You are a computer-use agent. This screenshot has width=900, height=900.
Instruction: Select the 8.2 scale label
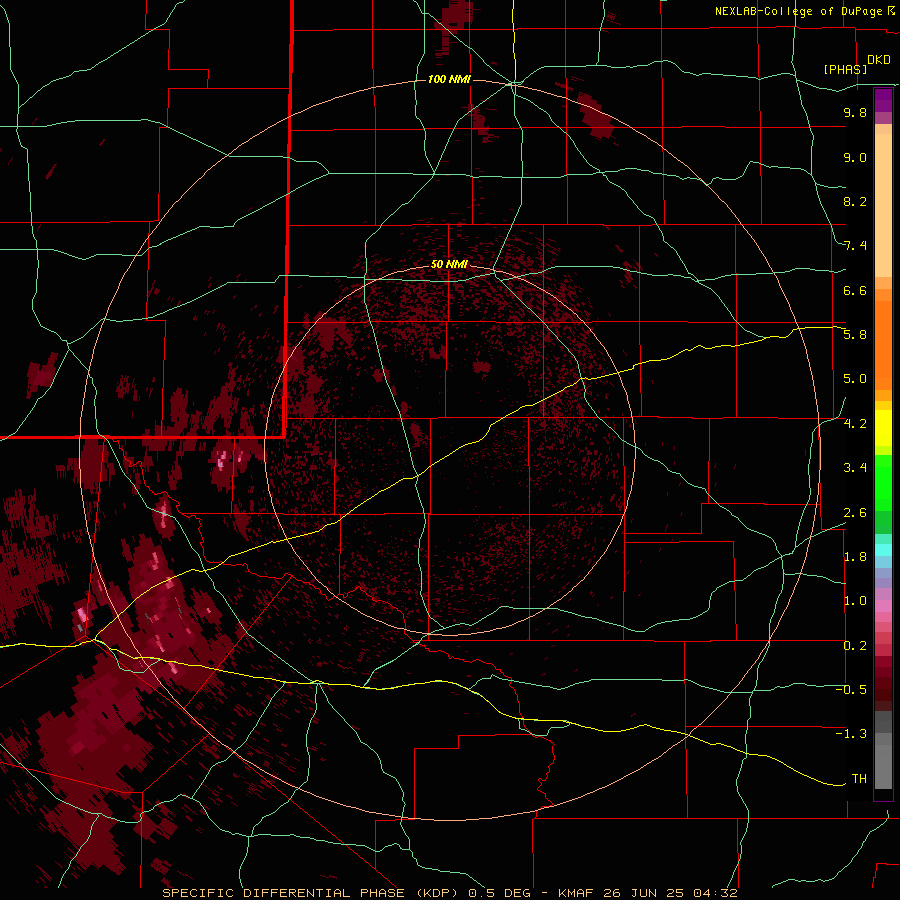[855, 201]
